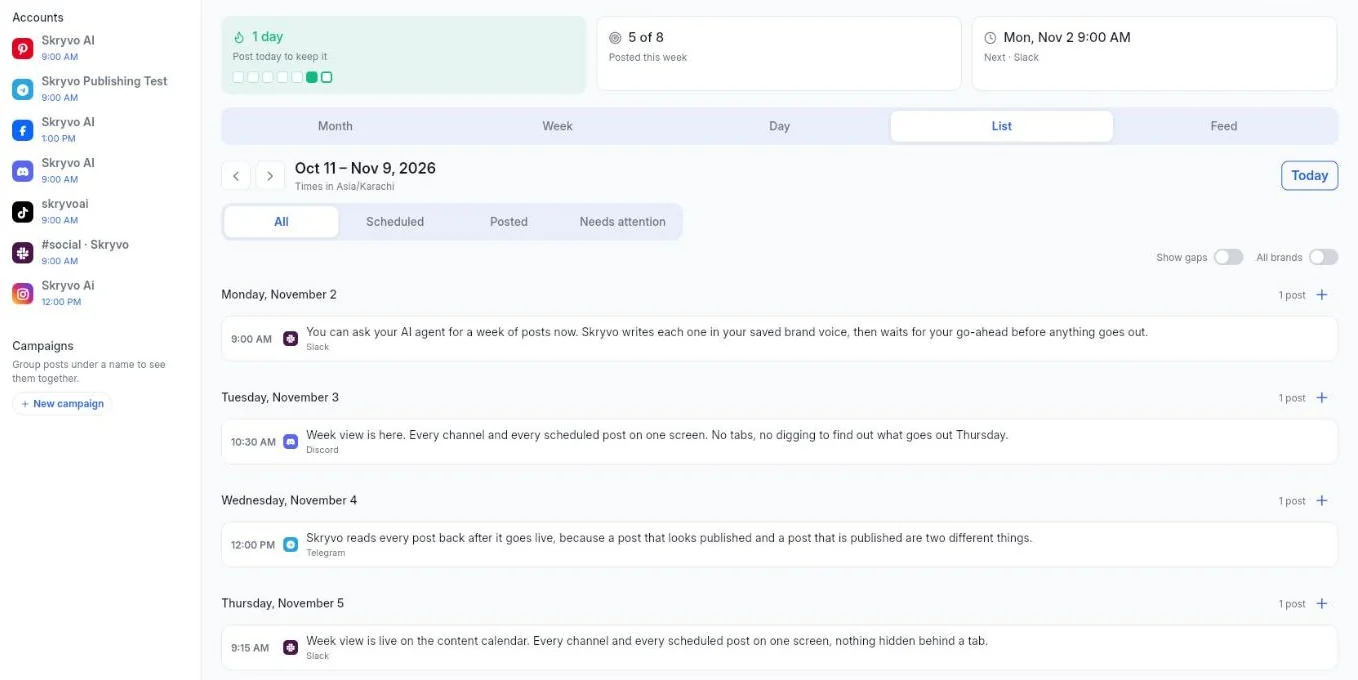Go to the previous date range arrow
The image size is (1358, 680).
click(x=236, y=176)
